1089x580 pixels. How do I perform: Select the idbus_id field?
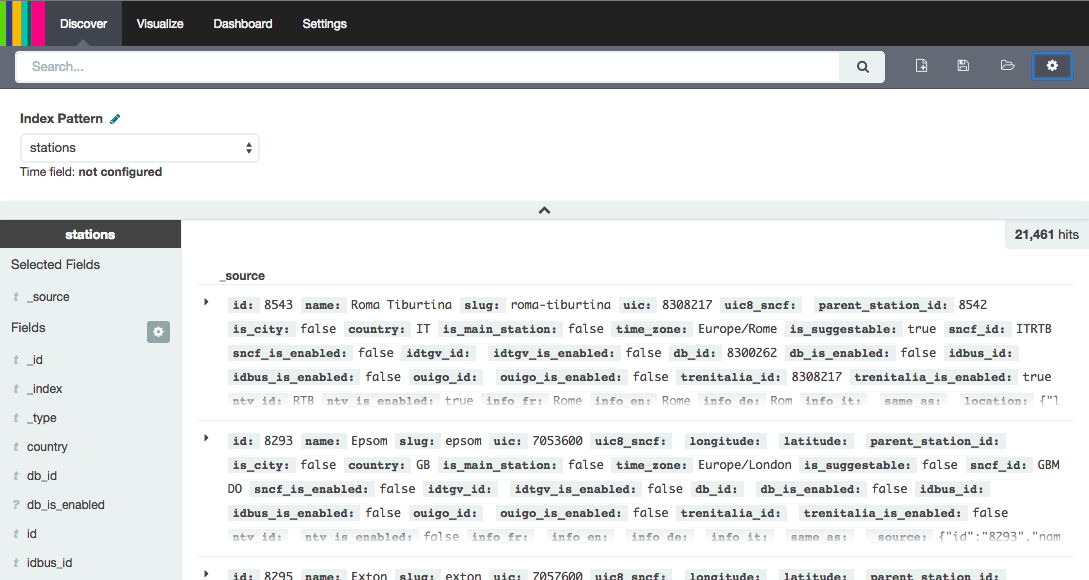(x=49, y=563)
